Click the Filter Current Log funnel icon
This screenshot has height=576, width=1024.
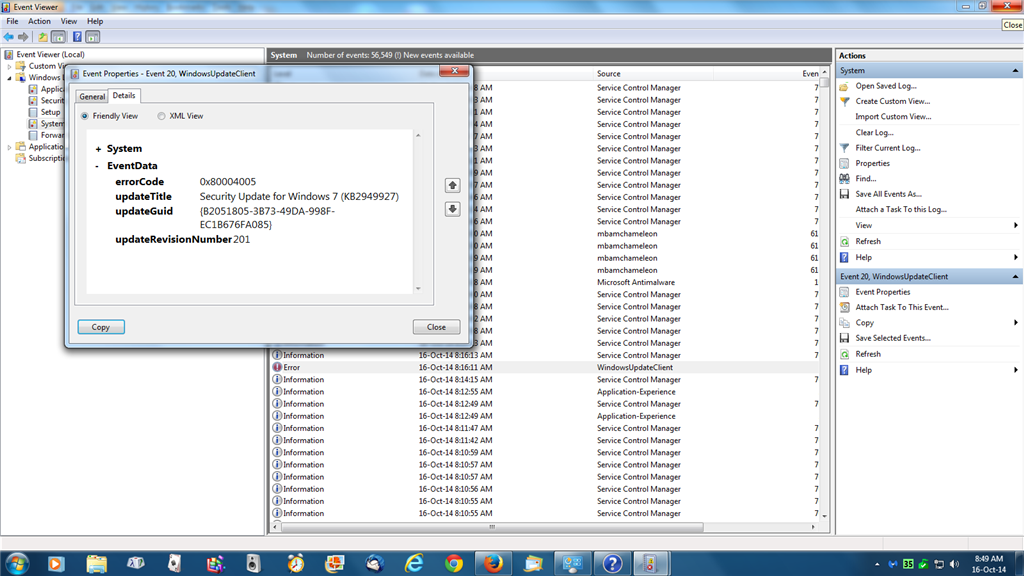(x=844, y=148)
